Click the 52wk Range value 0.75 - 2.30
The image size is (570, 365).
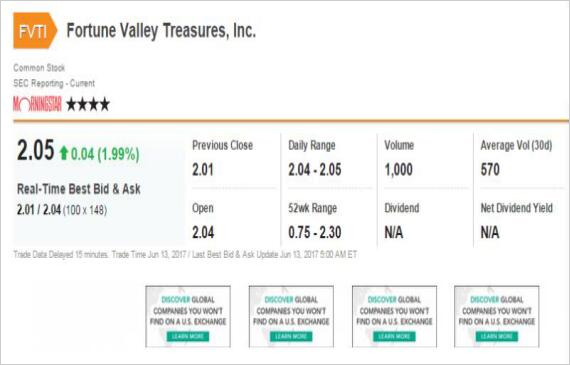click(315, 232)
